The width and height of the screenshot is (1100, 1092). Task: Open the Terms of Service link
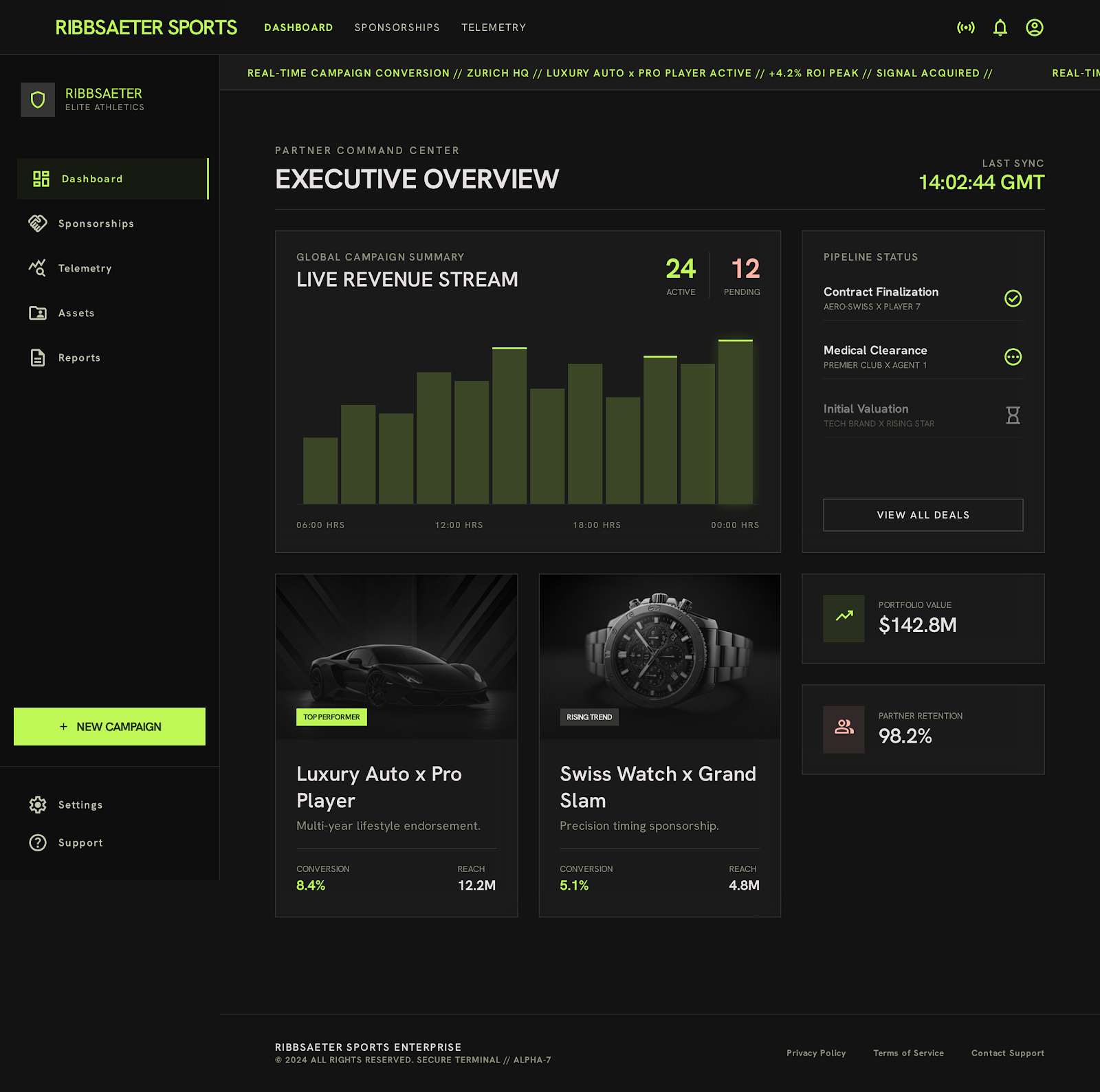[908, 1053]
